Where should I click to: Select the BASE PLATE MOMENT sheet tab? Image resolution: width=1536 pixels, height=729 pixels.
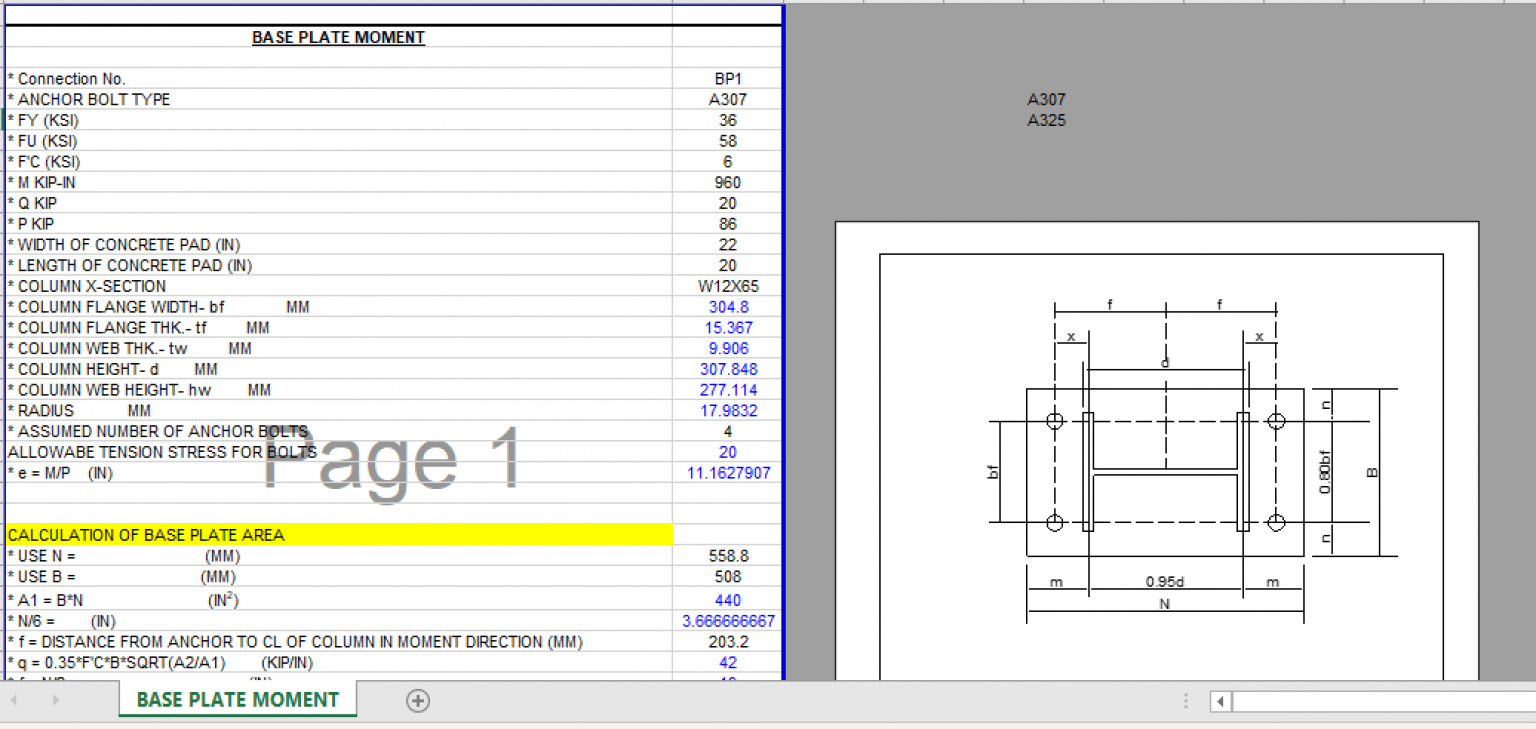(237, 700)
